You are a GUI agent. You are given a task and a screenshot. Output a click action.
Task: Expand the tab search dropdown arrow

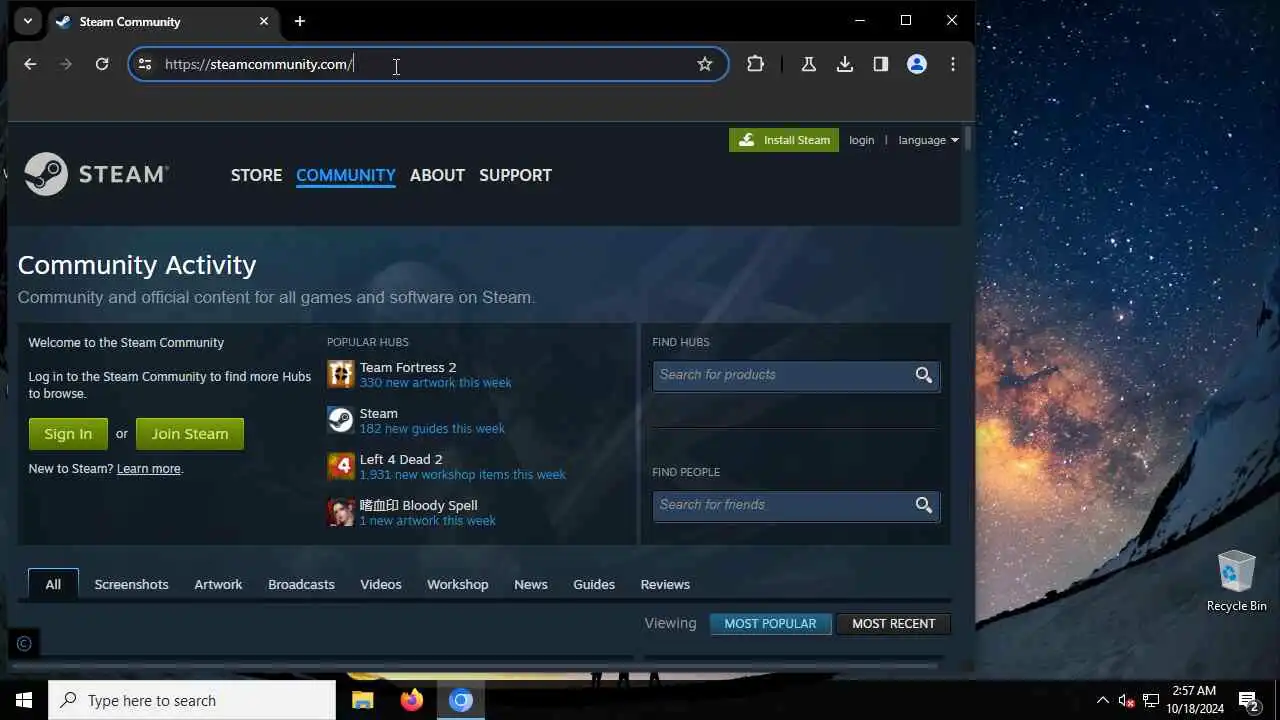tap(27, 21)
